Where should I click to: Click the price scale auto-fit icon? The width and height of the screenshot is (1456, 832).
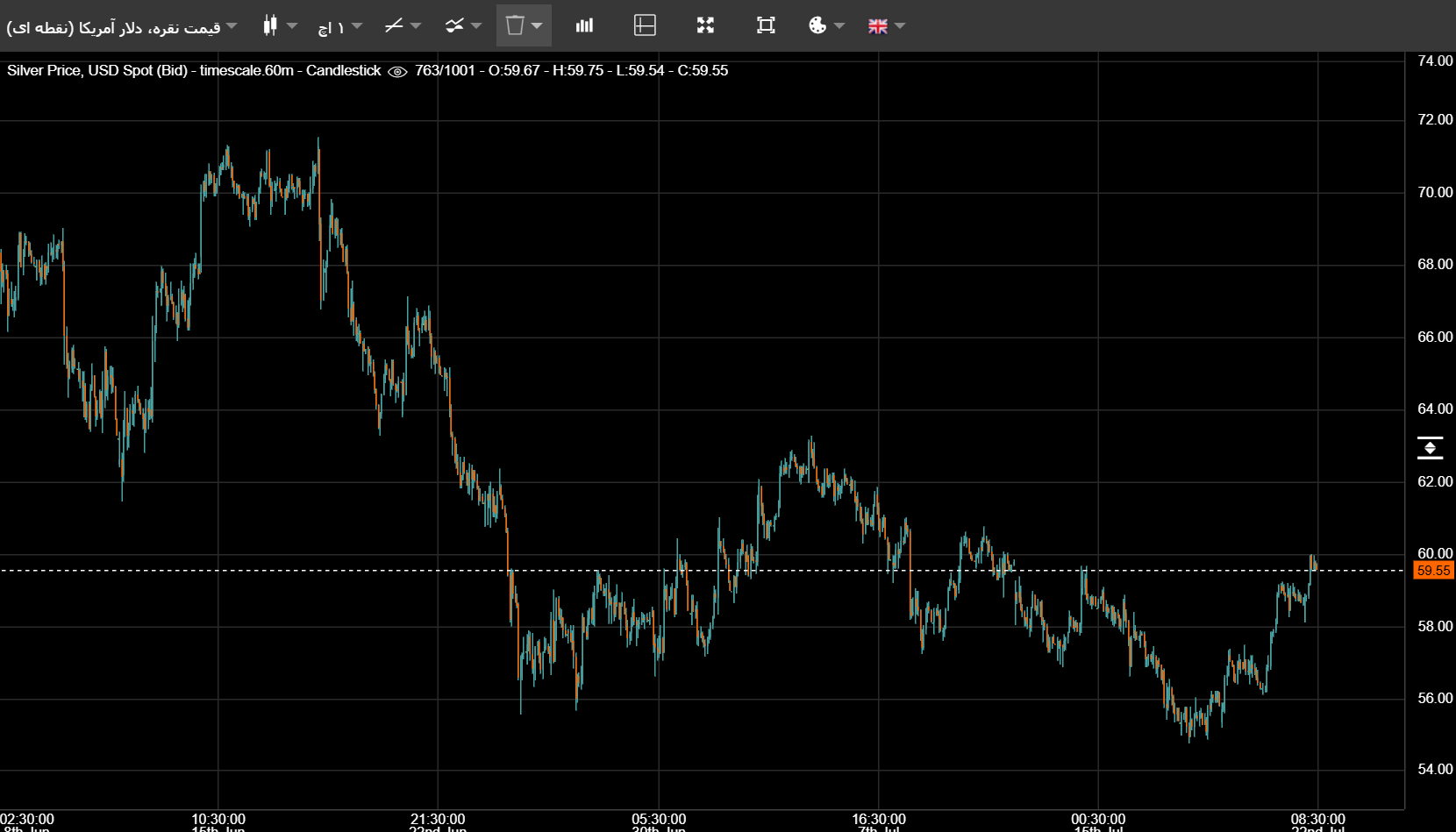coord(1430,448)
